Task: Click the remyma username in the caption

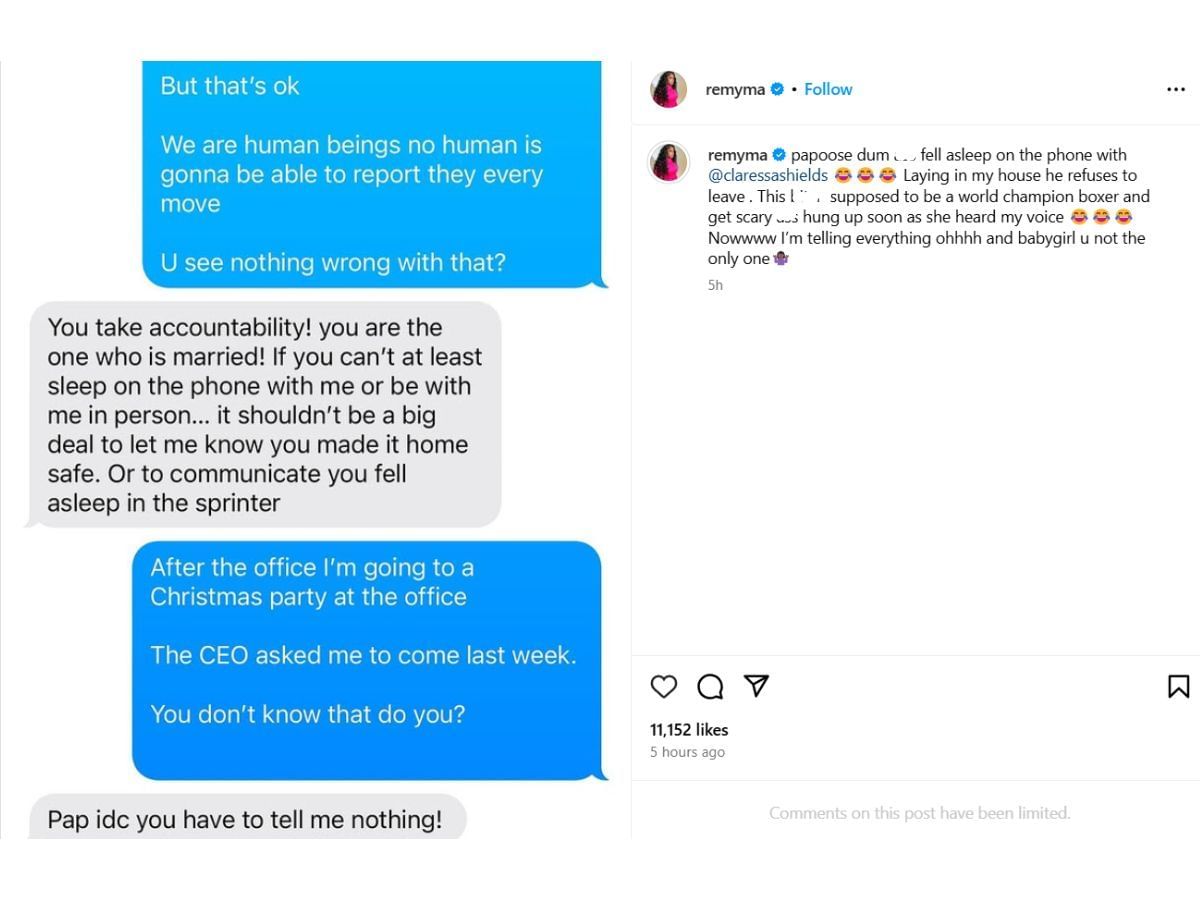Action: (x=737, y=155)
